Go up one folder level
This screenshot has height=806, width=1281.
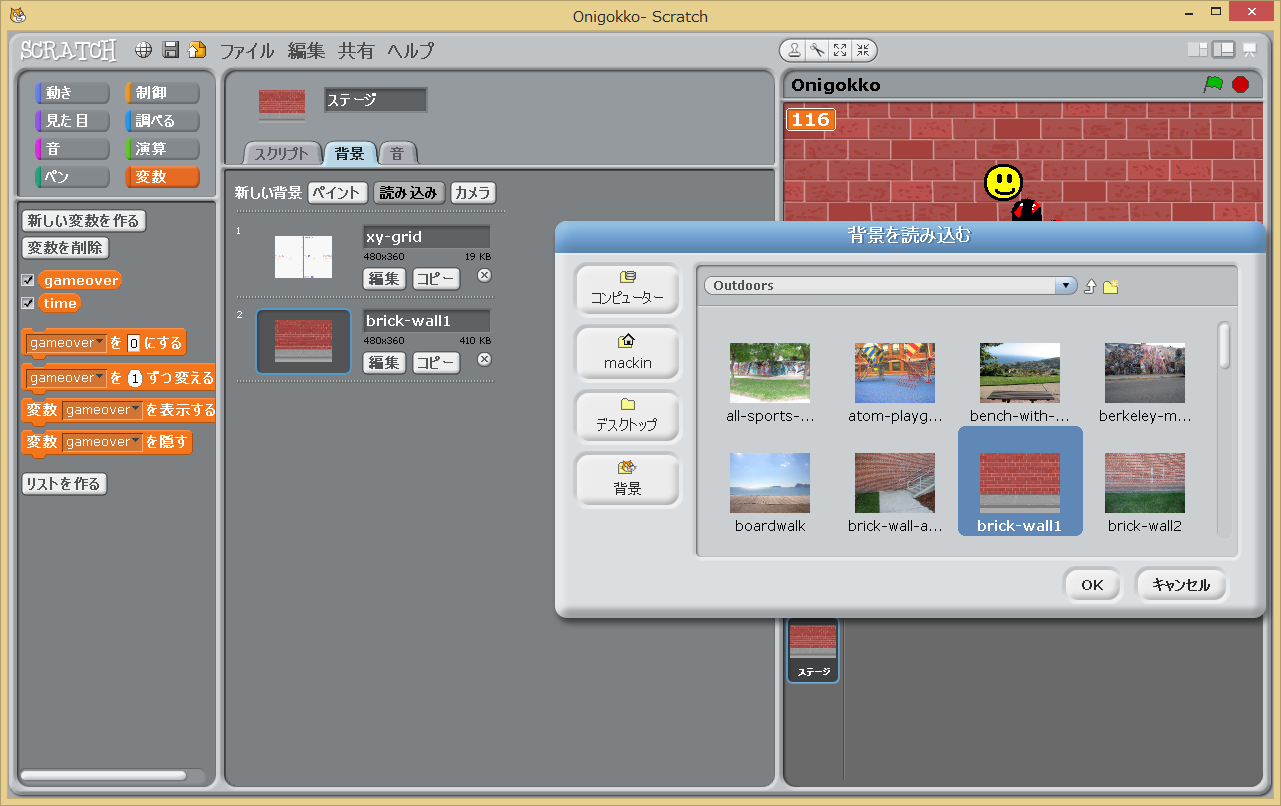tap(1090, 286)
